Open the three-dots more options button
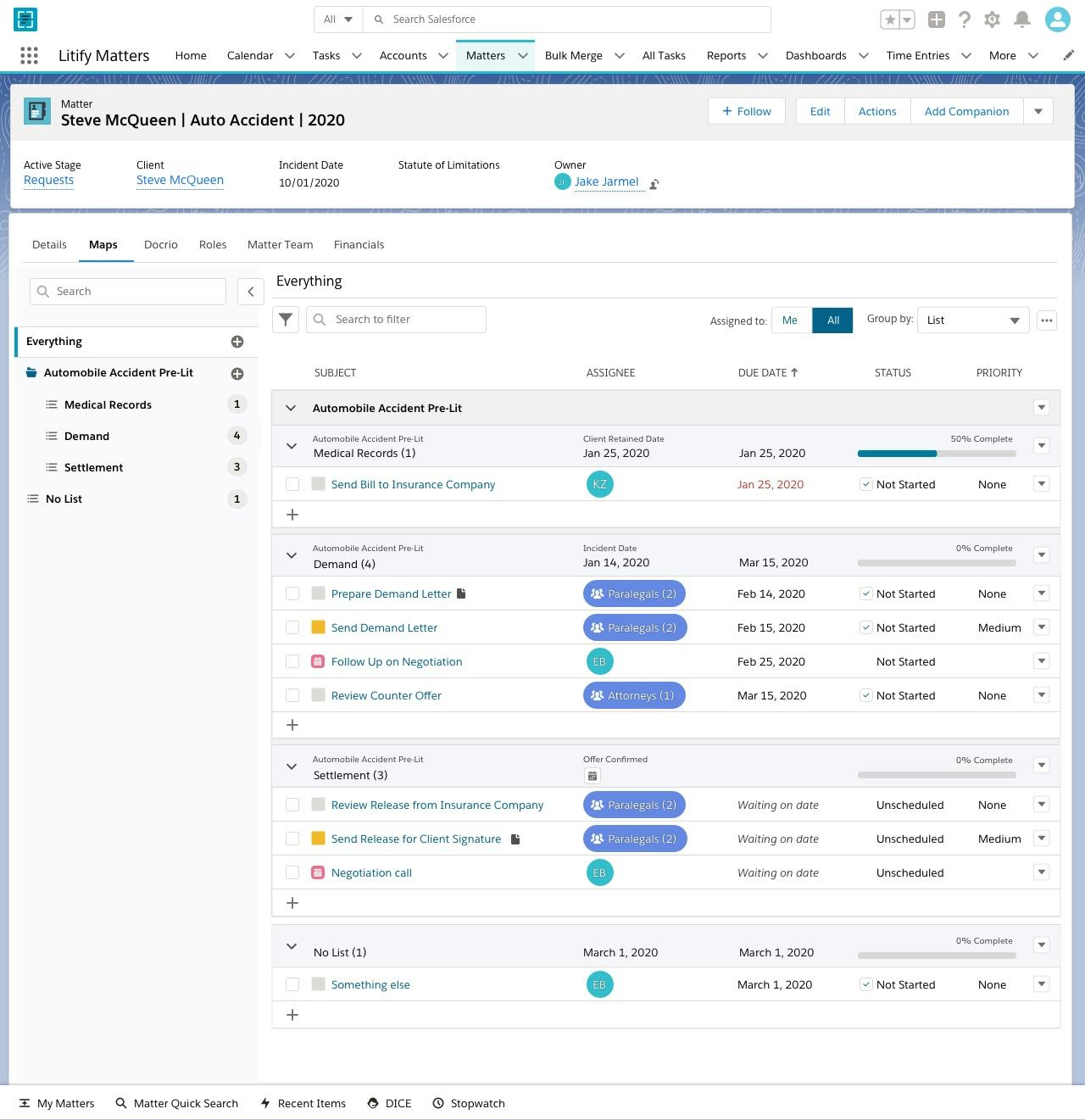Image resolution: width=1085 pixels, height=1120 pixels. tap(1047, 320)
